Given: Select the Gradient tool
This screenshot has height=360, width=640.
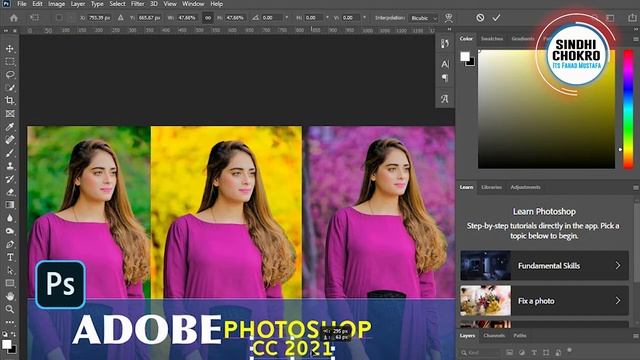Looking at the screenshot, I should [10, 205].
